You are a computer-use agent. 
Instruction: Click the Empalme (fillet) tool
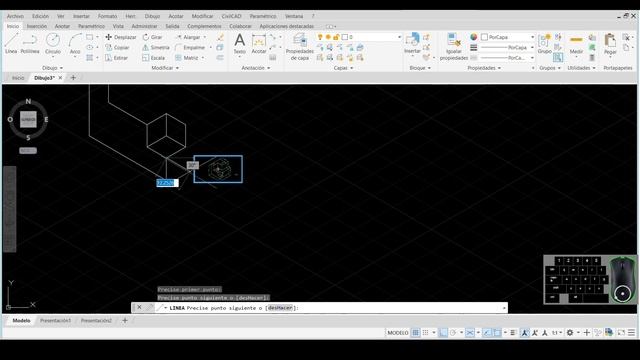pos(190,47)
